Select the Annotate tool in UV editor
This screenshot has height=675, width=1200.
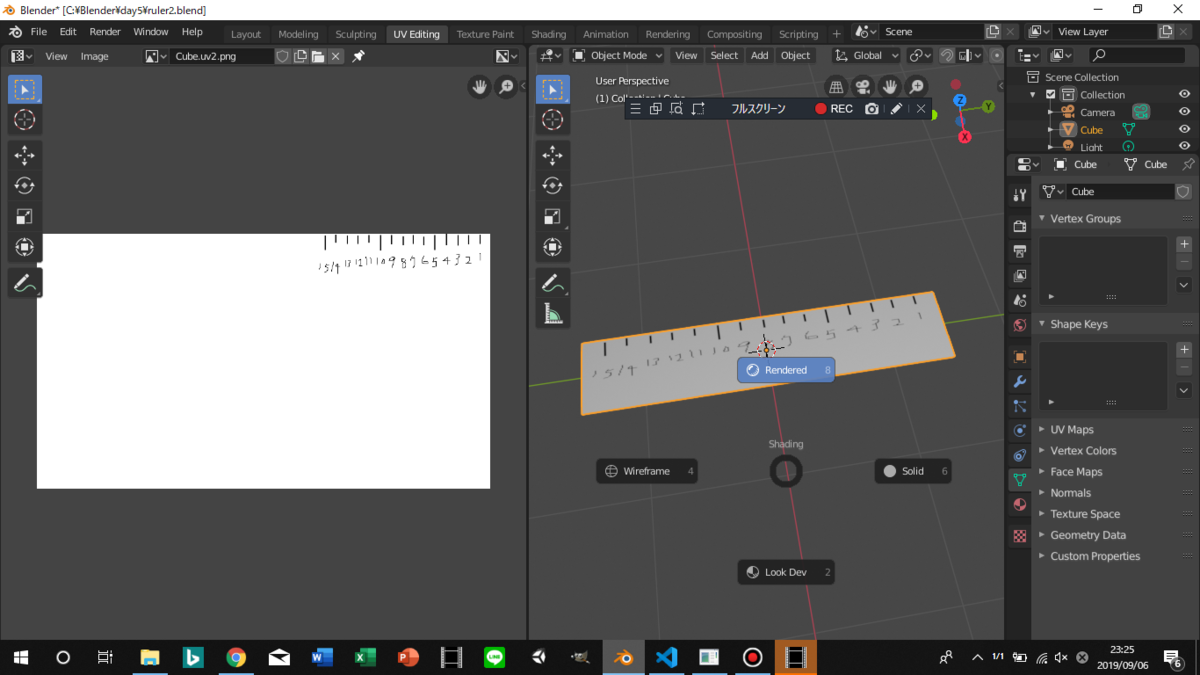[25, 284]
